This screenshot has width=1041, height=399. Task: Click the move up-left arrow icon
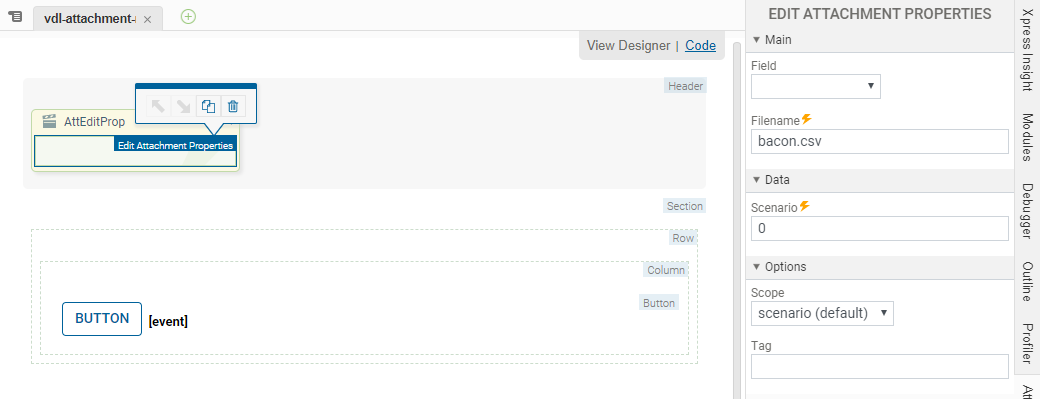click(158, 106)
